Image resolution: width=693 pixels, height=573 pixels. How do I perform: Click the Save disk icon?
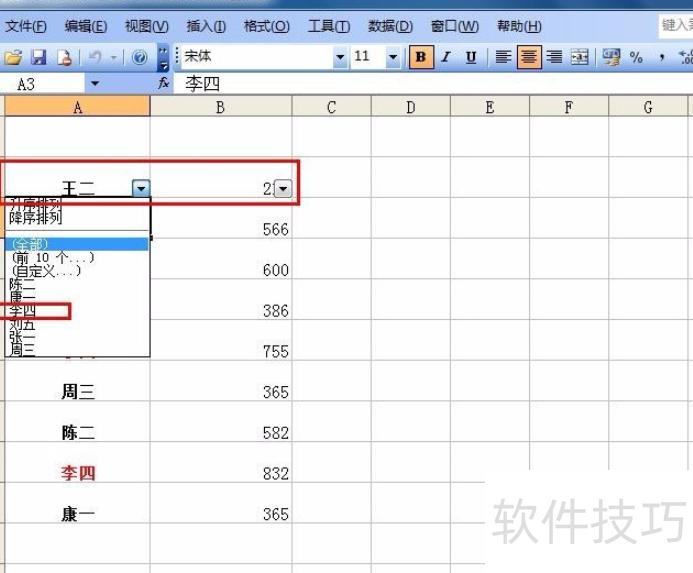point(39,57)
